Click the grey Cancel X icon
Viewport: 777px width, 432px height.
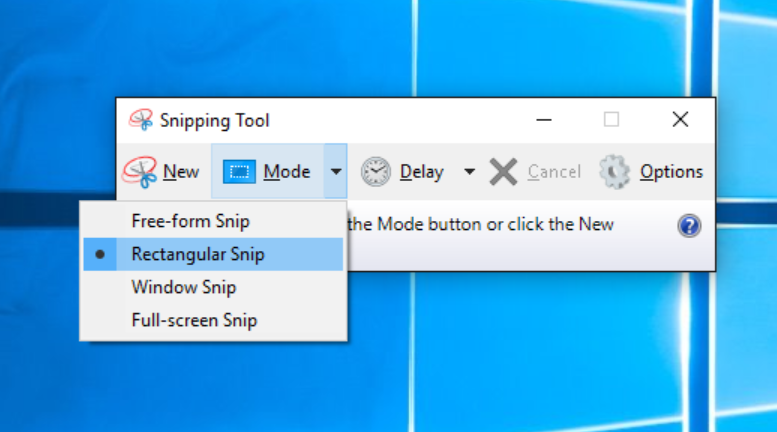504,172
